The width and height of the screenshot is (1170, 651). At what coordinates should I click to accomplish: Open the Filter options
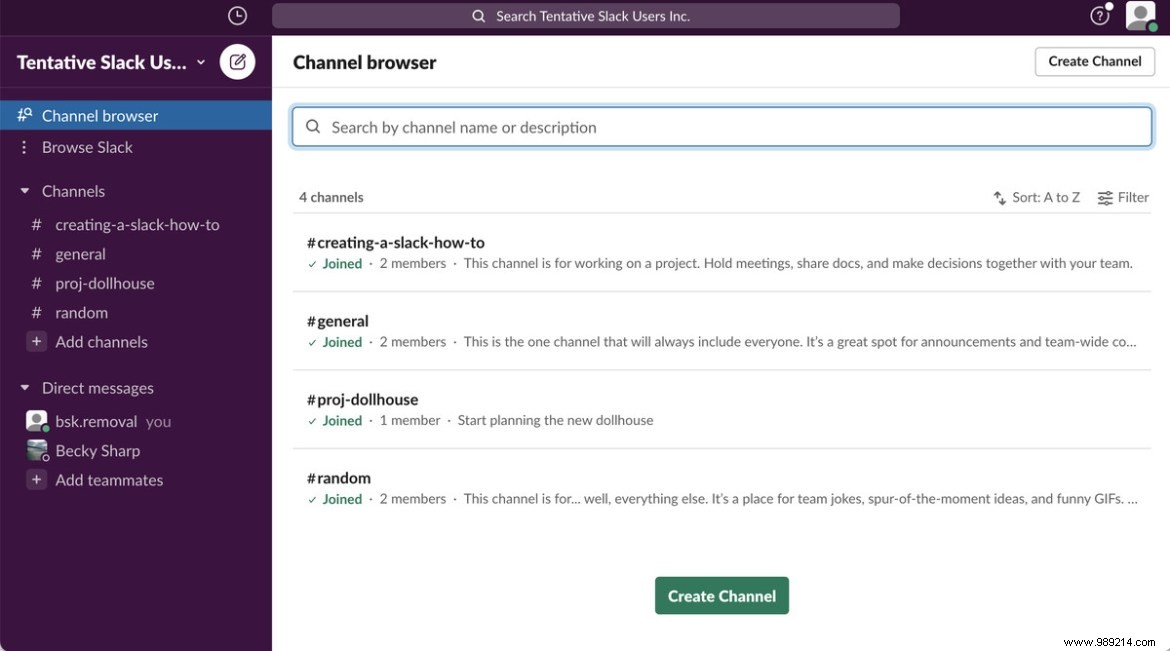pos(1123,197)
